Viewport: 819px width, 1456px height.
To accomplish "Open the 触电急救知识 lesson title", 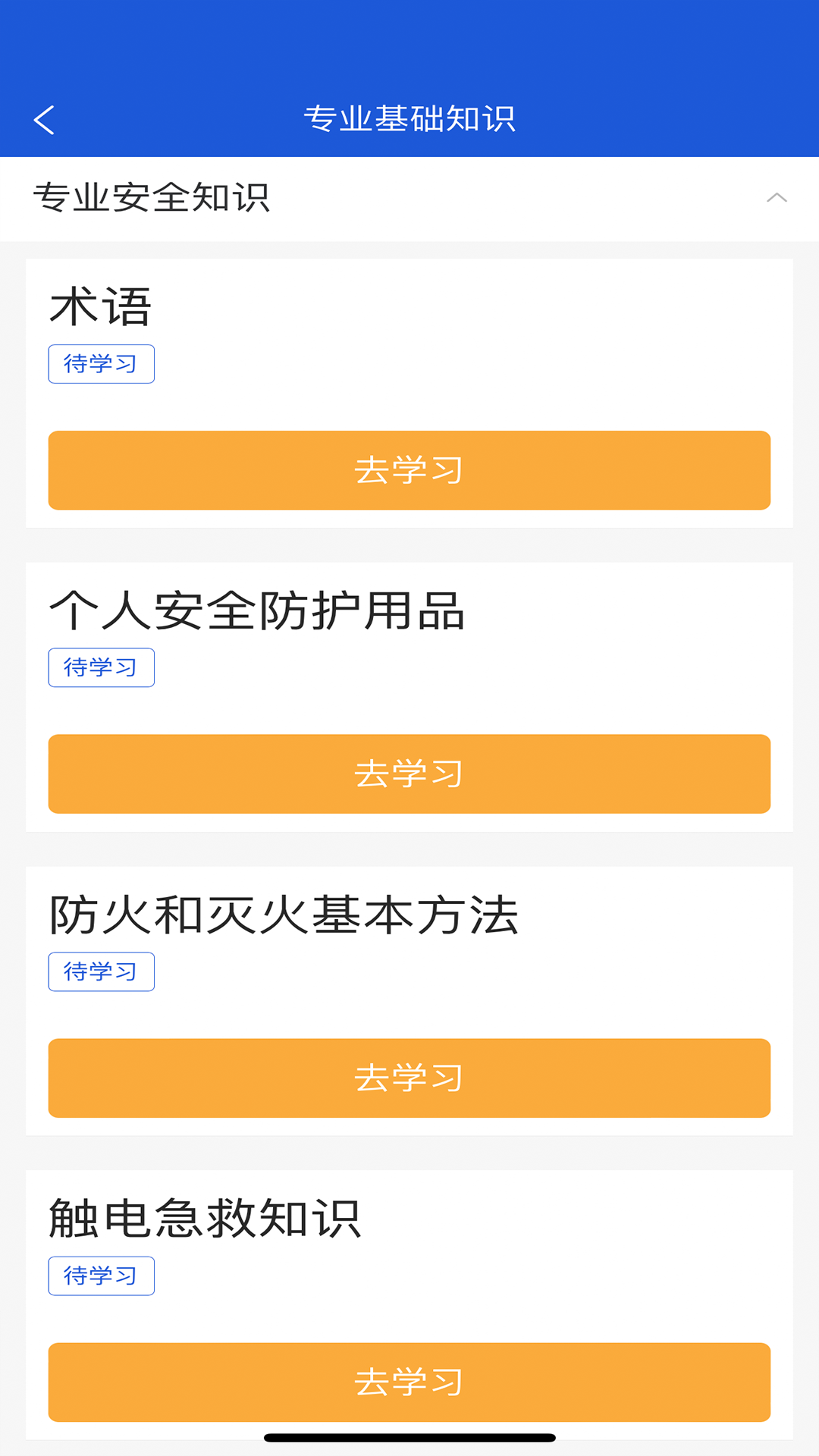I will [x=205, y=1219].
